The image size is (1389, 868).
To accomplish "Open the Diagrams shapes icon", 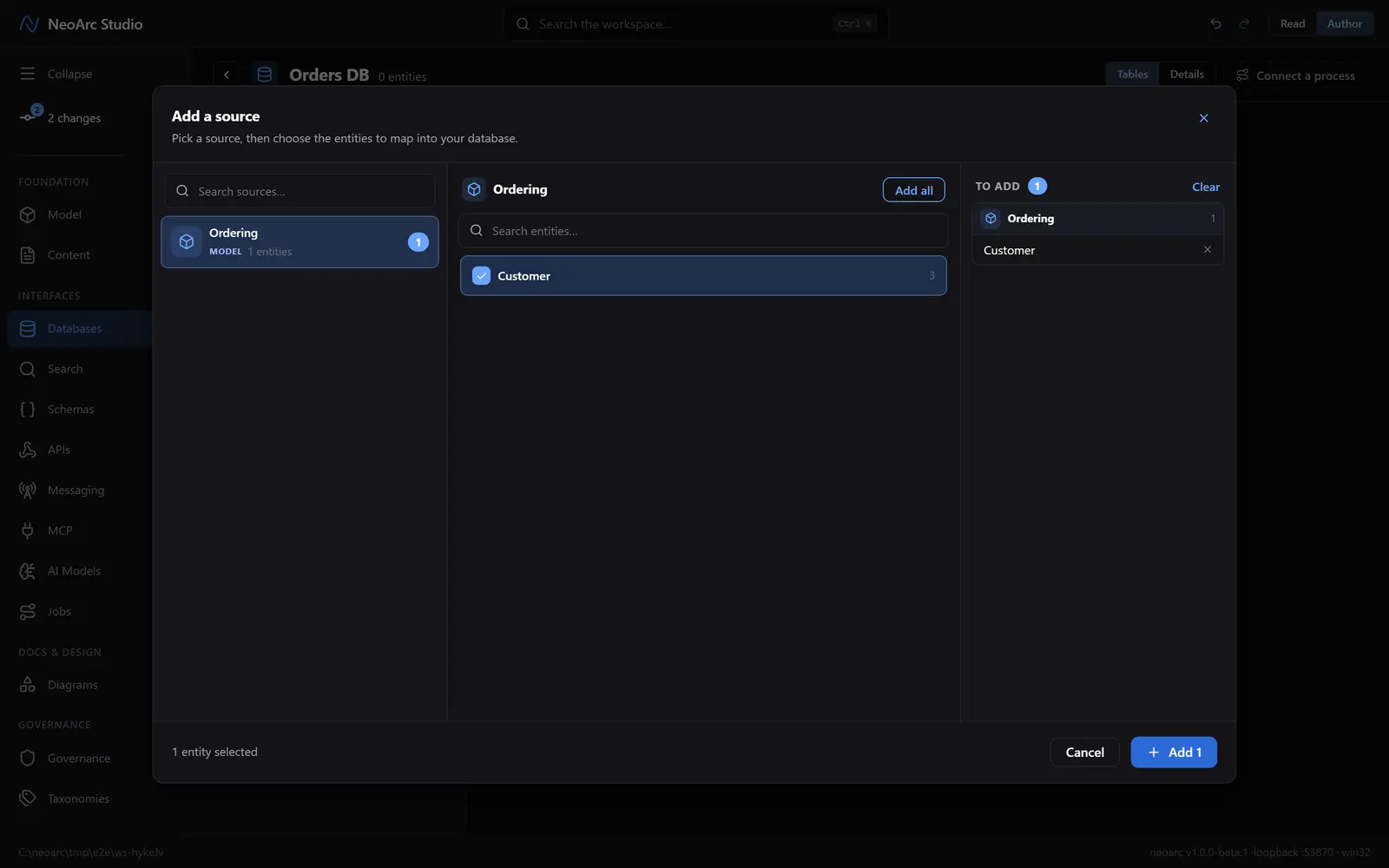I will (28, 685).
